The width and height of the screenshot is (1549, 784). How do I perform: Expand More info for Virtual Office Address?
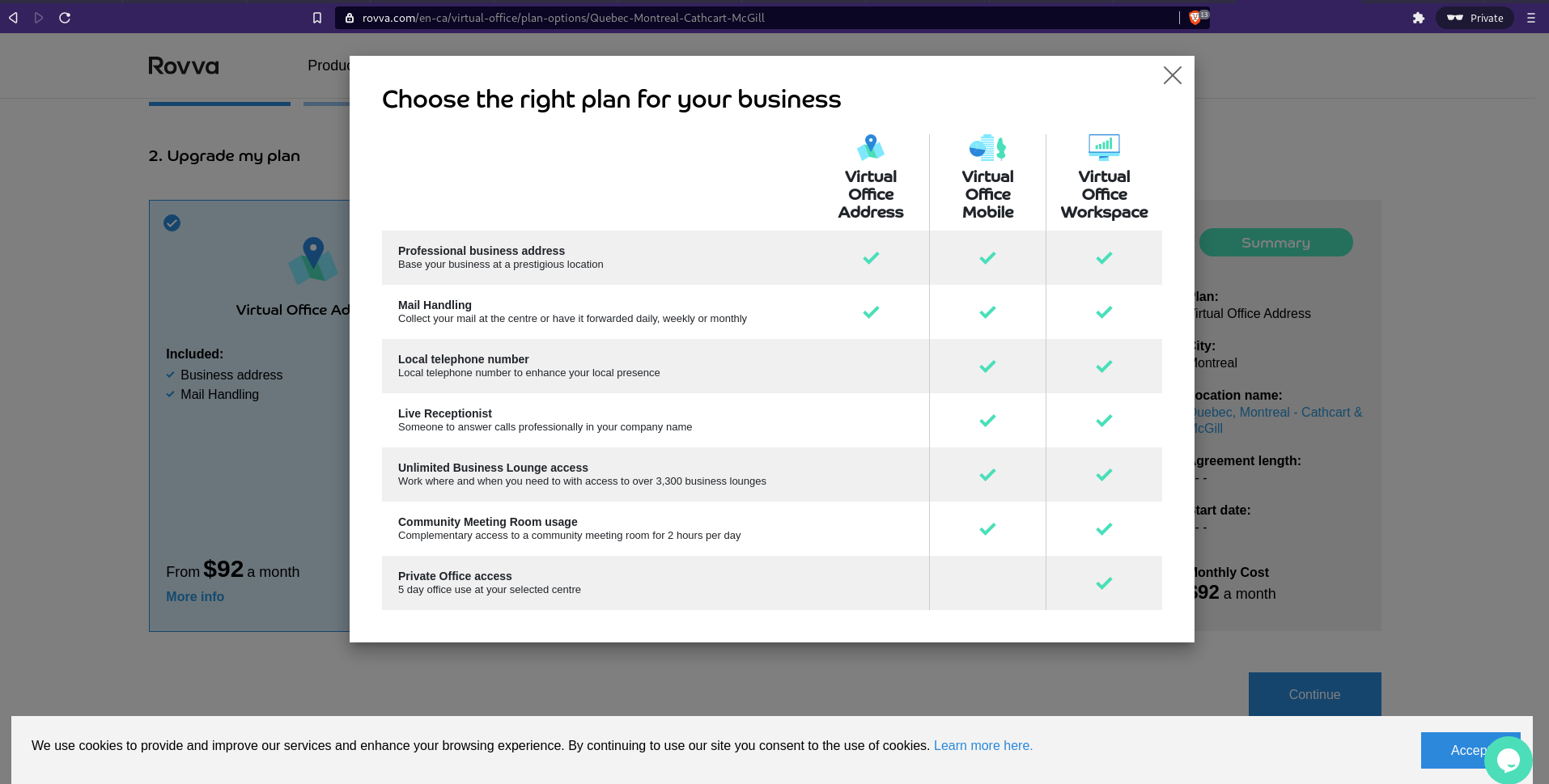194,596
